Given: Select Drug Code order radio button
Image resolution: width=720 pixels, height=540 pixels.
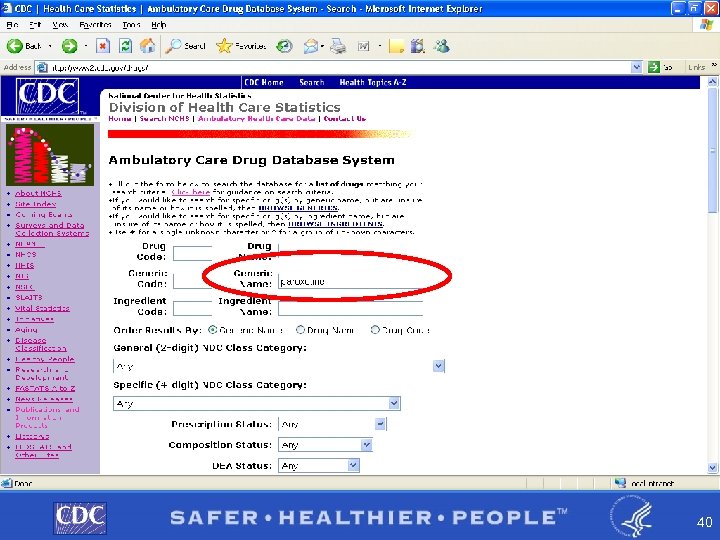Looking at the screenshot, I should point(375,330).
